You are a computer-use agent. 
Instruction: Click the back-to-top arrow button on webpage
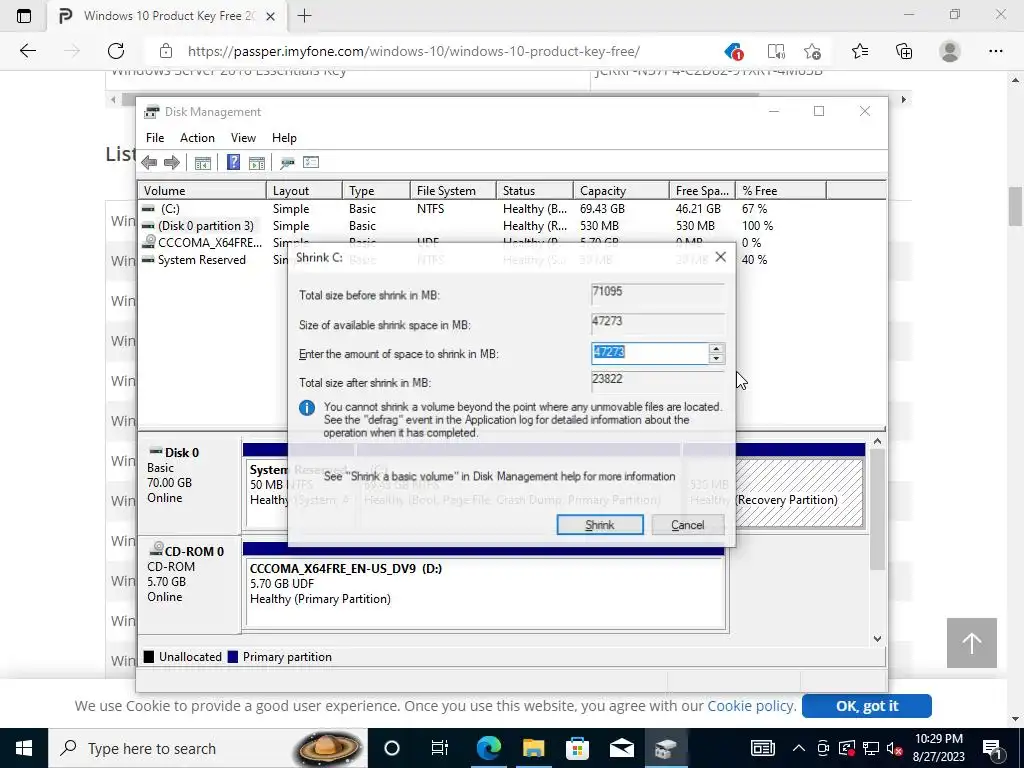click(972, 643)
